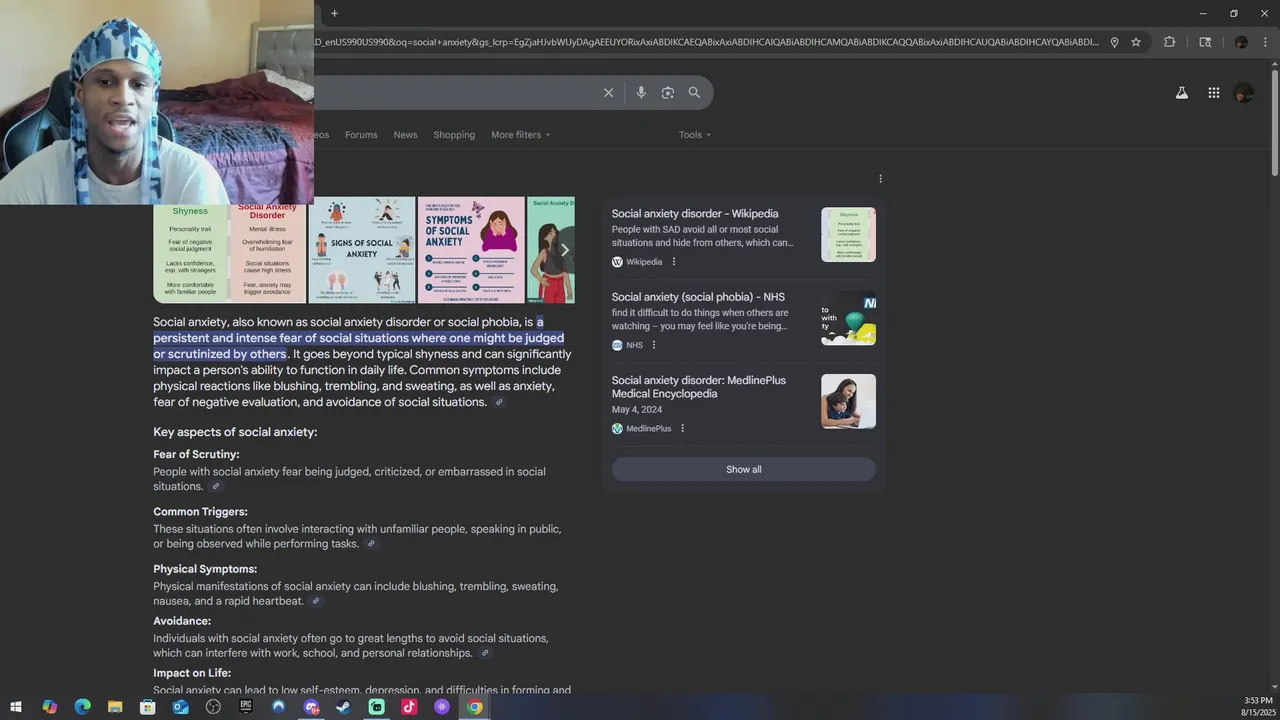Open the Chrome profile avatar in toolbar
Screen dimensions: 1280x720
pos(1241,42)
